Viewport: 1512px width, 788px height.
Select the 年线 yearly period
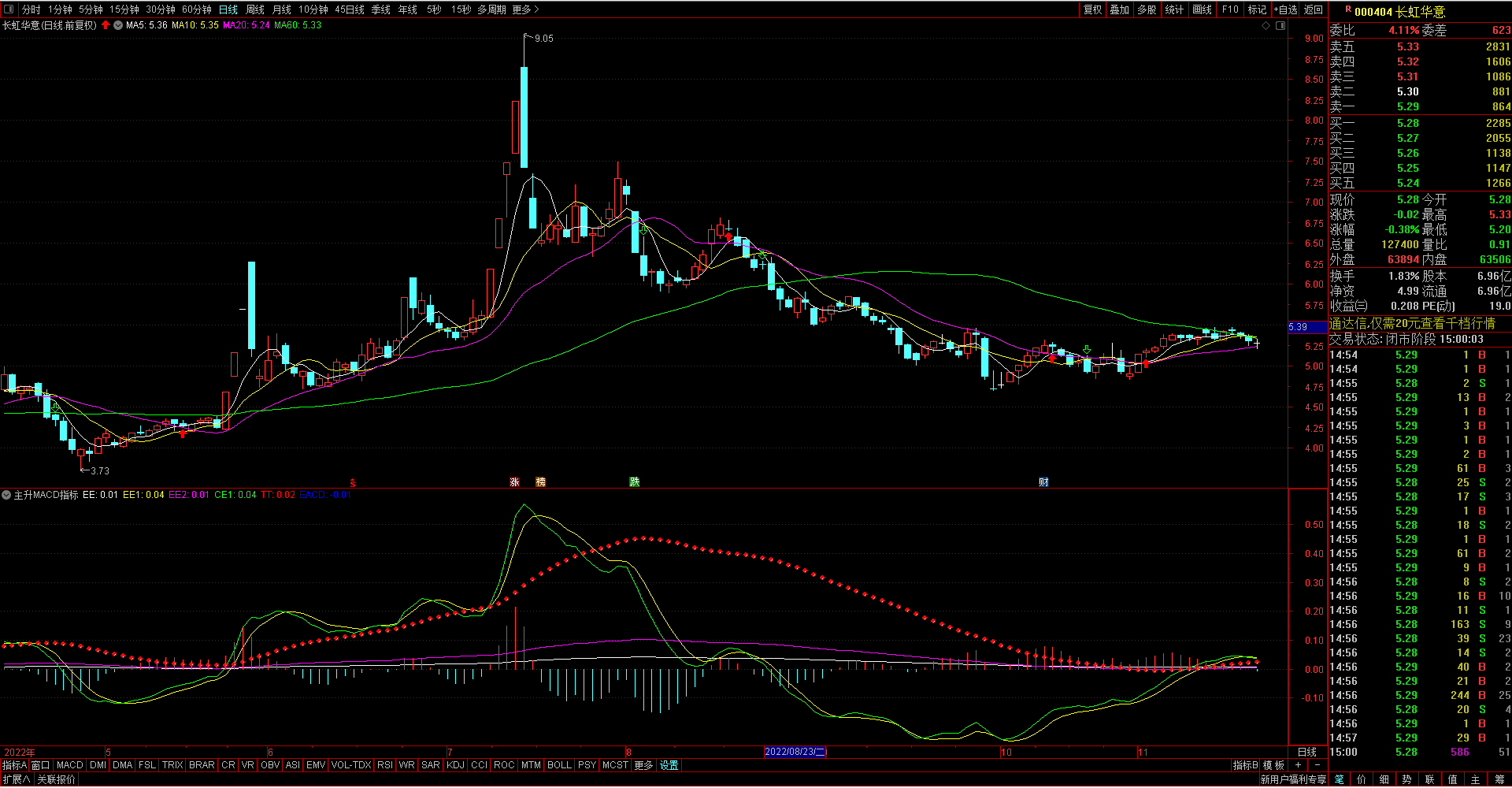(408, 9)
